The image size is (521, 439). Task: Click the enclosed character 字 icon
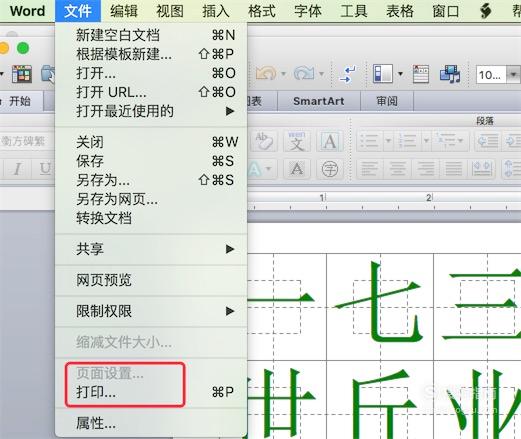coord(330,169)
